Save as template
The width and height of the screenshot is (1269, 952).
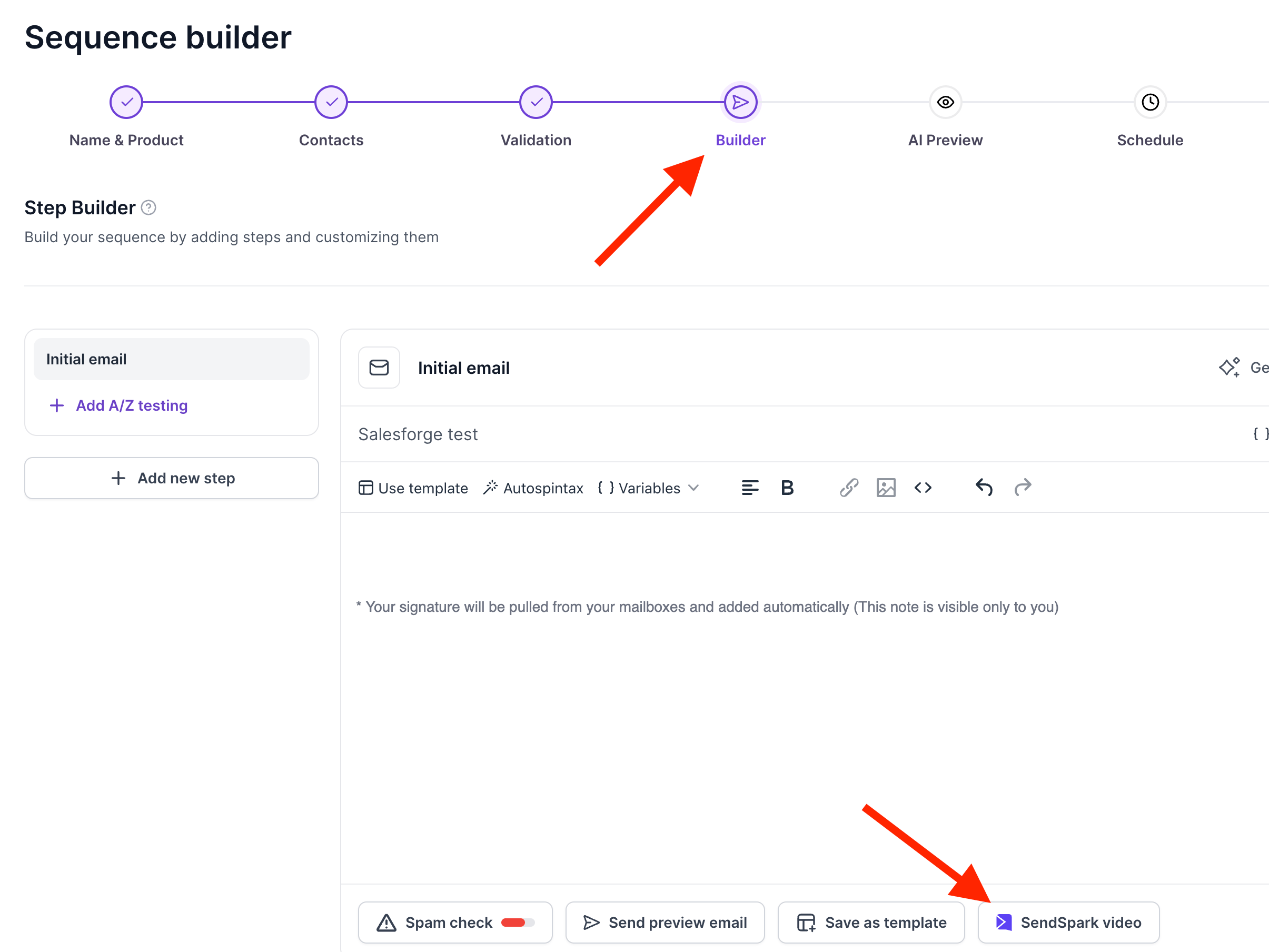tap(871, 922)
